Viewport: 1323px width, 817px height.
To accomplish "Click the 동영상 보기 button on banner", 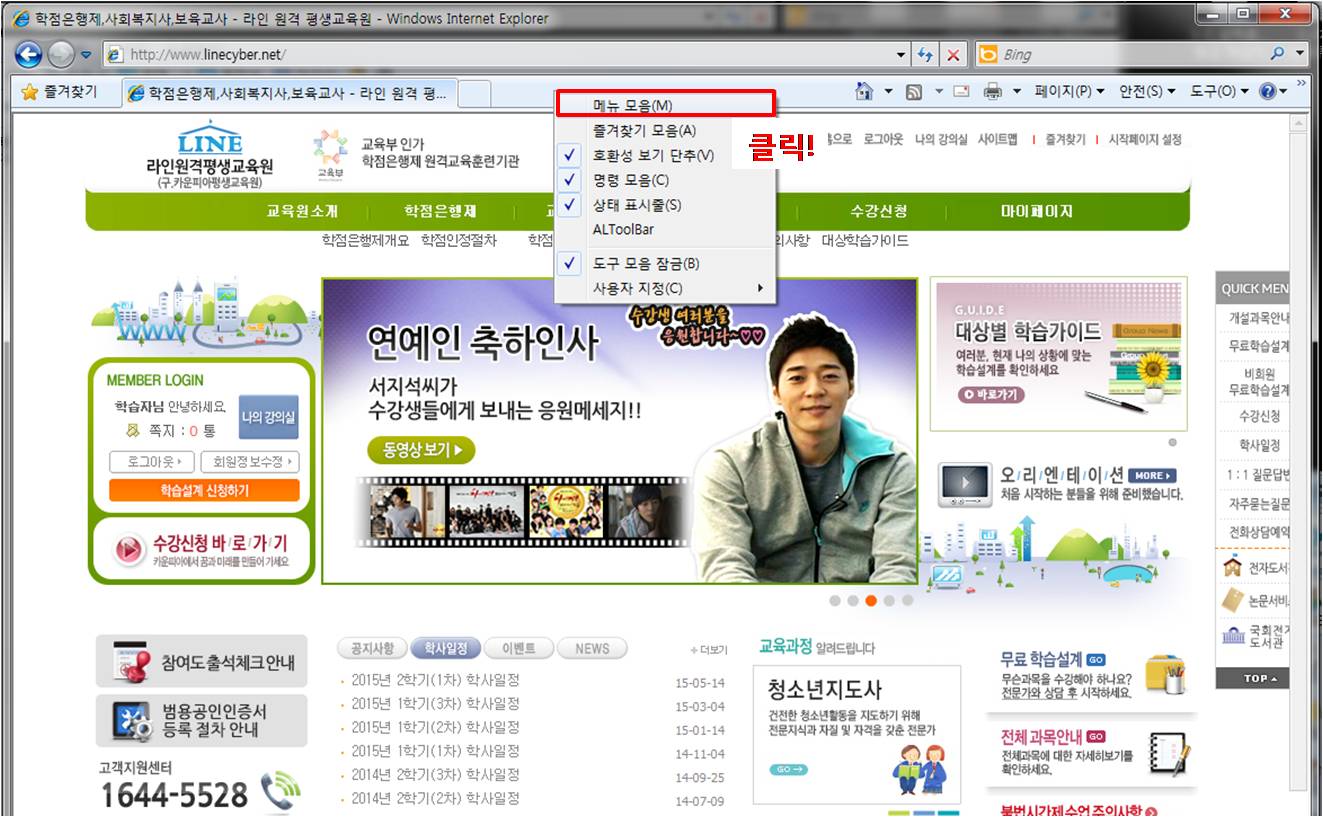I will (421, 450).
